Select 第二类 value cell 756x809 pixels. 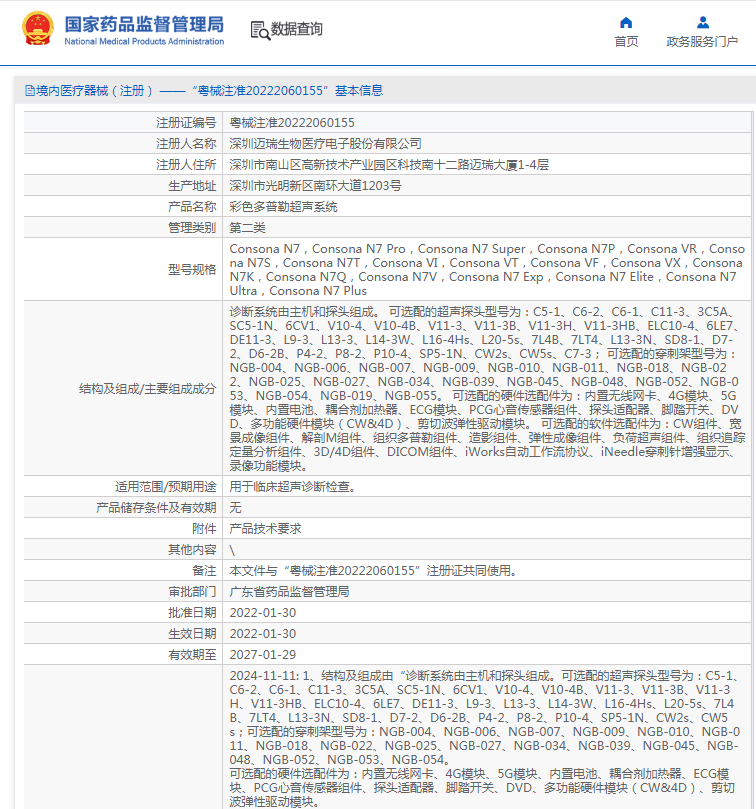tap(487, 228)
